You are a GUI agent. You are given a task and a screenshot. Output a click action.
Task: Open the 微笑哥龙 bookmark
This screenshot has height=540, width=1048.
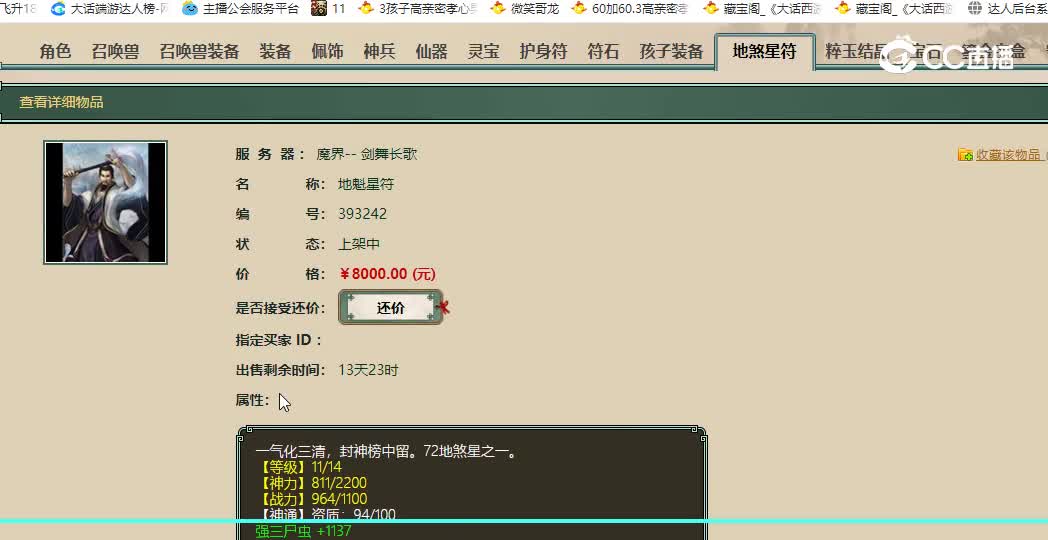click(x=525, y=9)
